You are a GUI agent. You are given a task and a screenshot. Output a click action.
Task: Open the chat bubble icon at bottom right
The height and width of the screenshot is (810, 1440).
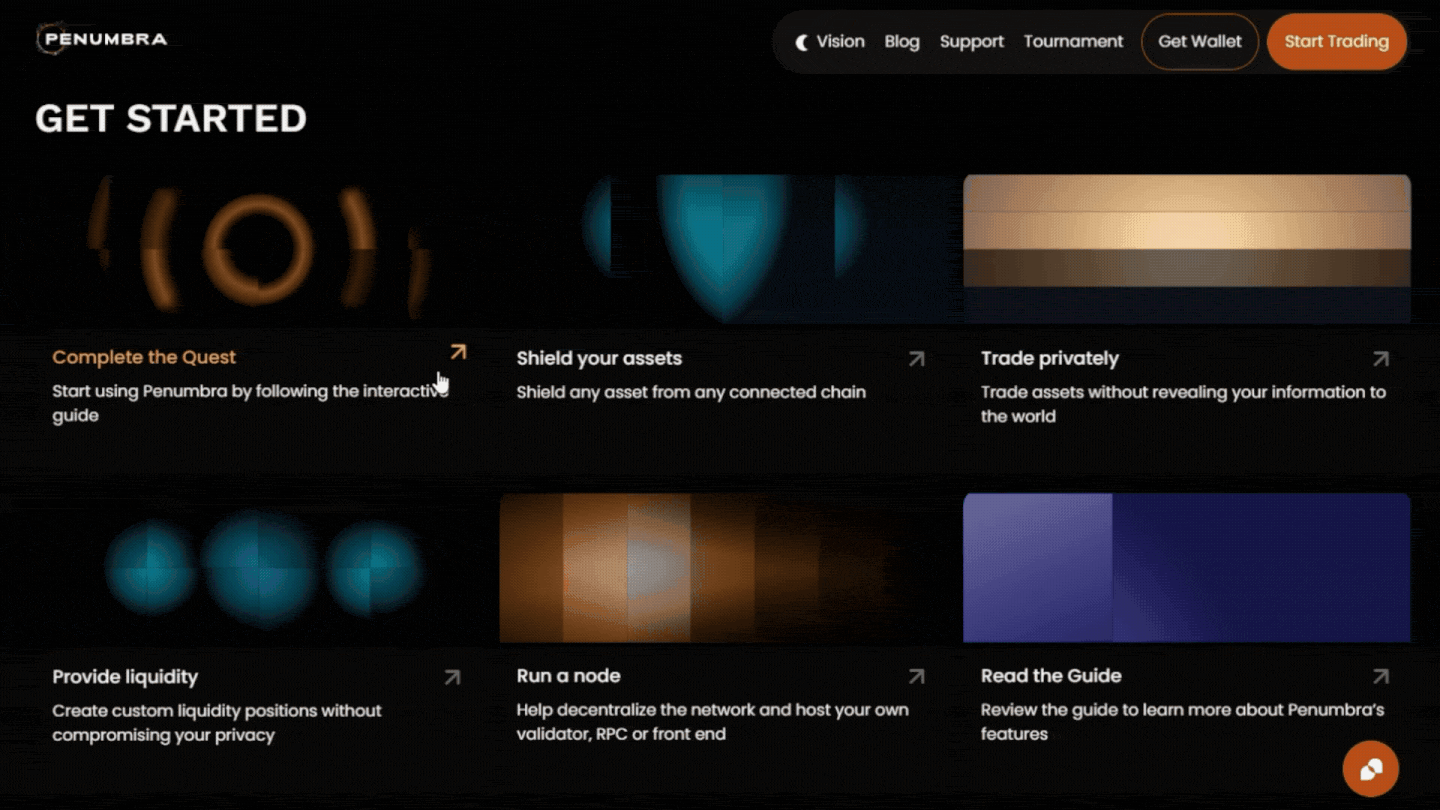tap(1371, 768)
